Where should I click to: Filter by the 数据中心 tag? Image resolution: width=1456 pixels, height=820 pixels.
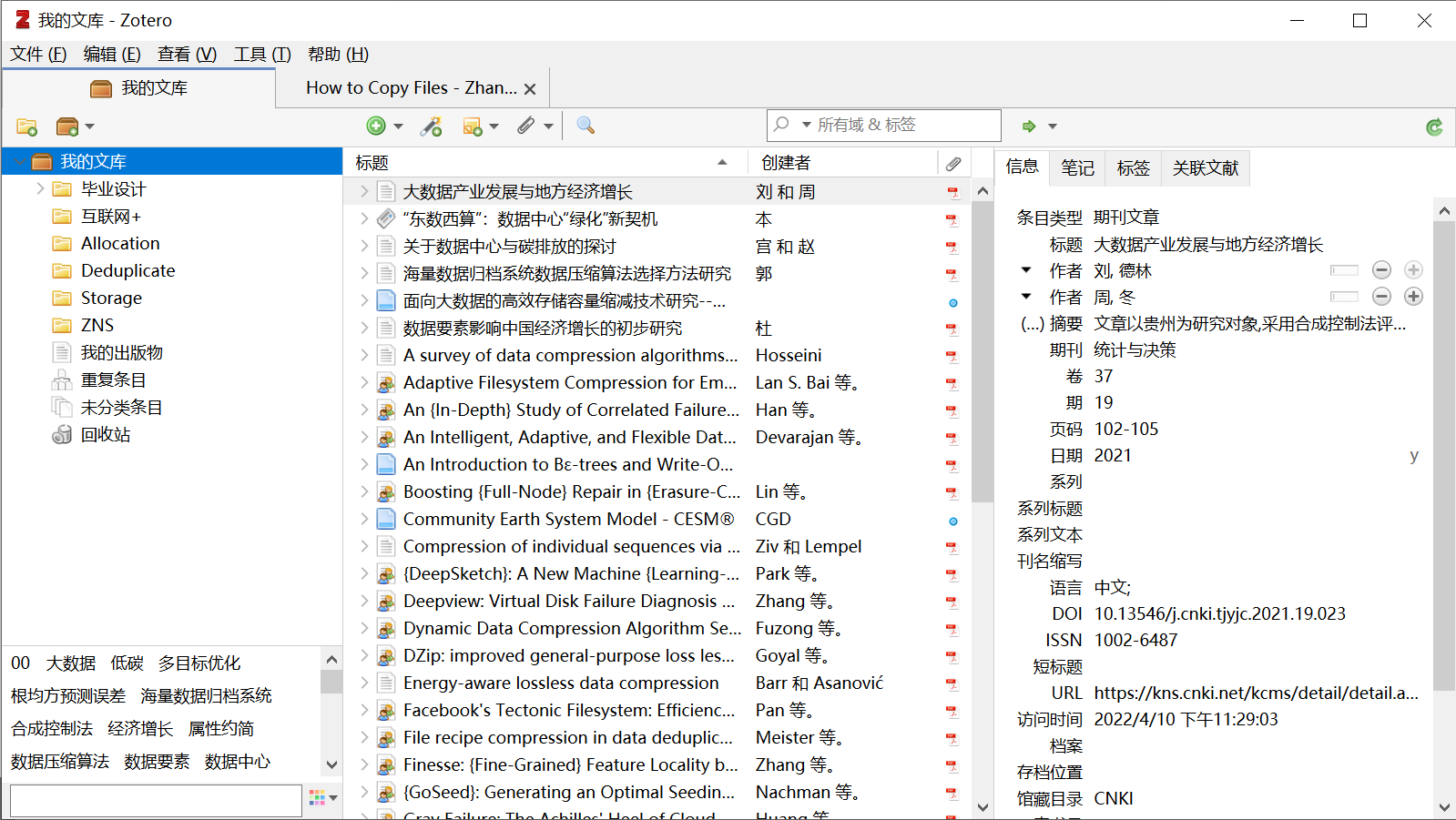(238, 762)
